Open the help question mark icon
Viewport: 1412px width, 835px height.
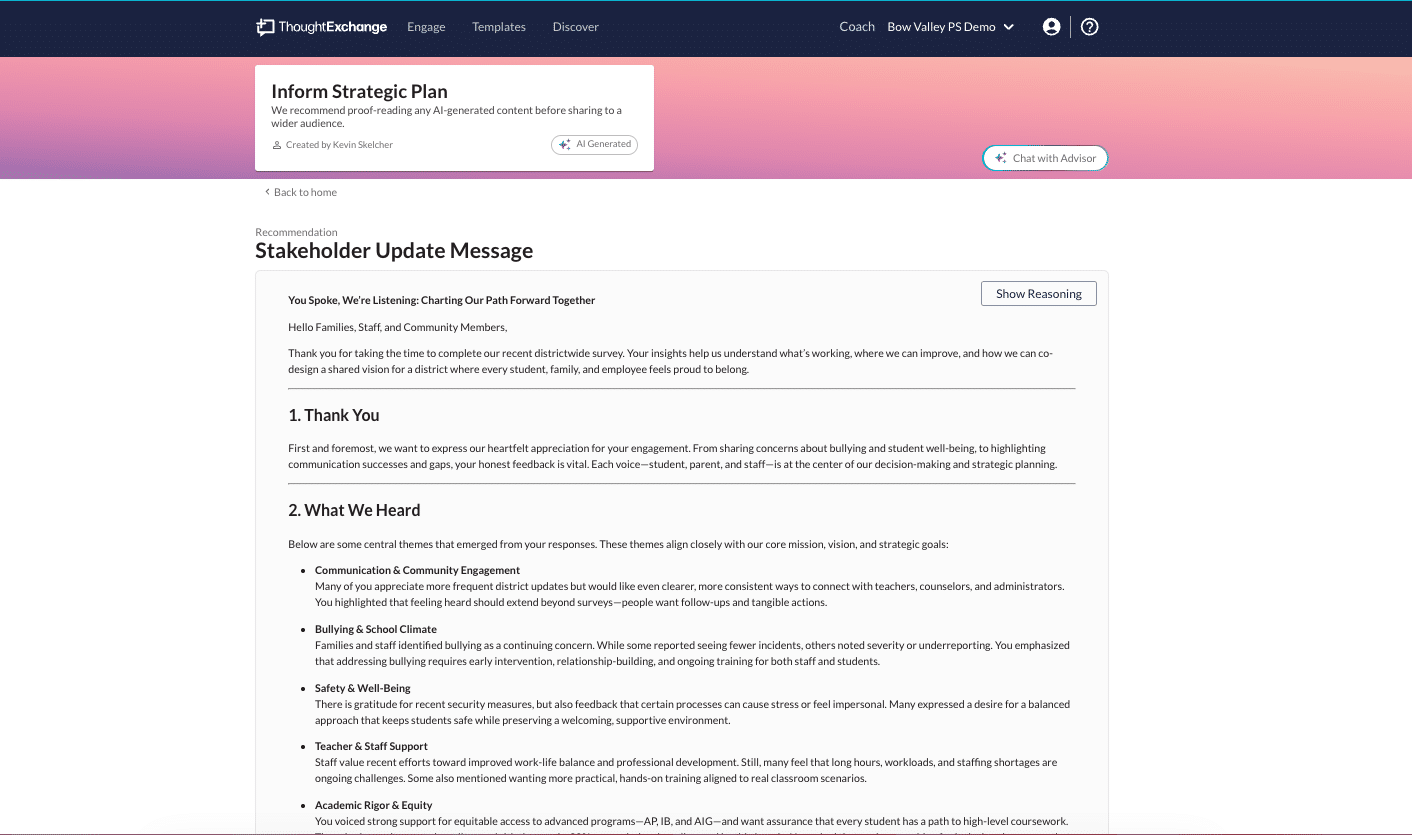pos(1090,27)
